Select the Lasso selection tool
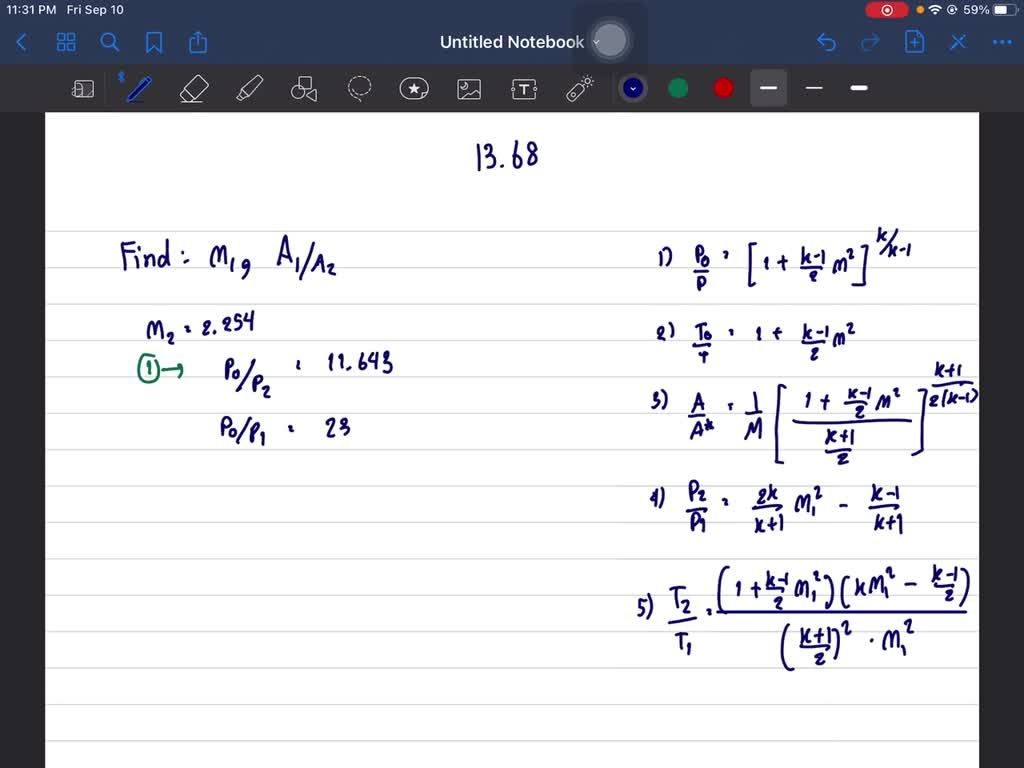 [x=359, y=88]
